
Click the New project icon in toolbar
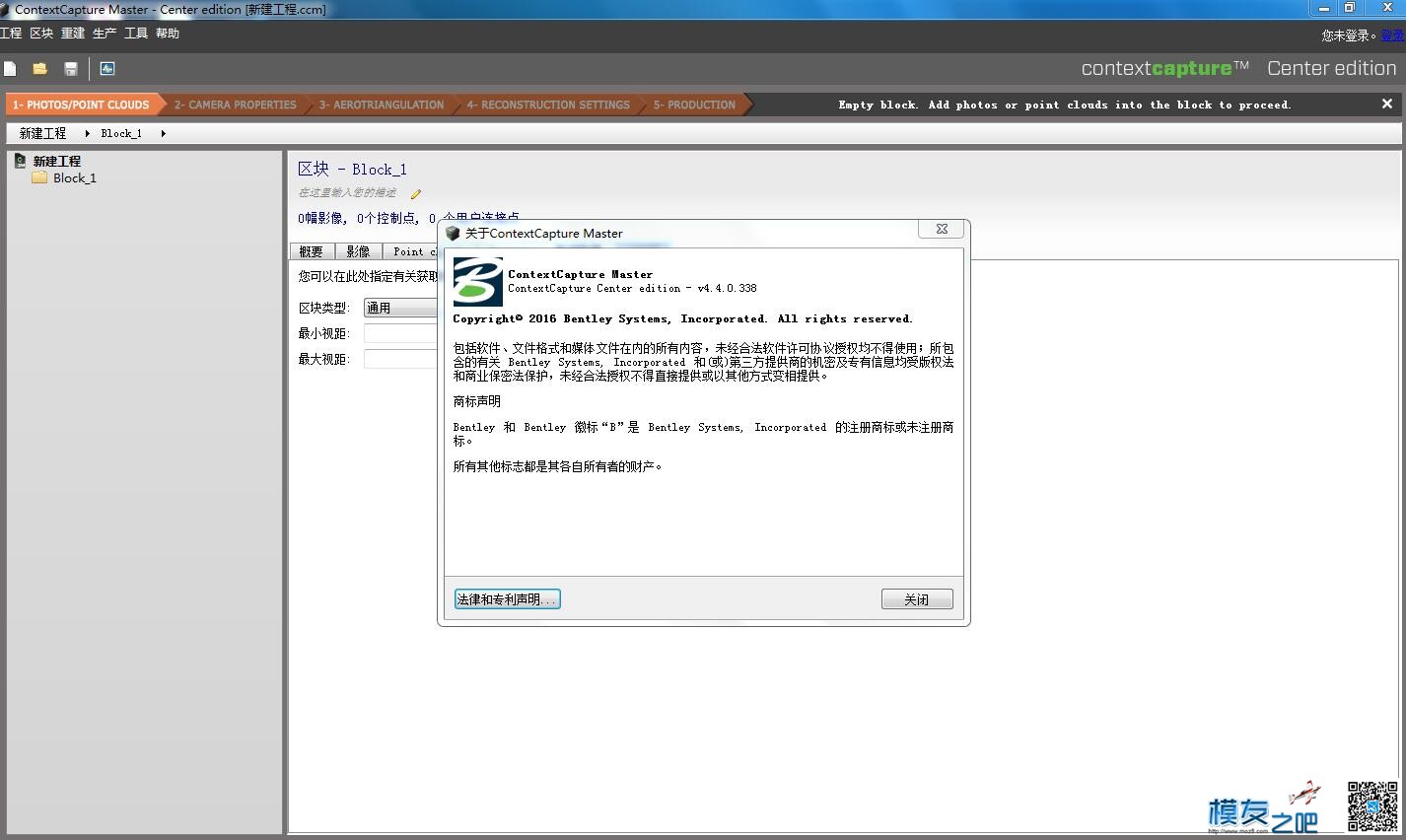click(10, 68)
